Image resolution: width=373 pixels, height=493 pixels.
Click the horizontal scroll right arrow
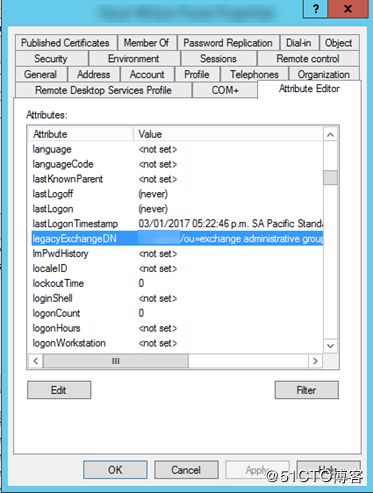[x=315, y=361]
